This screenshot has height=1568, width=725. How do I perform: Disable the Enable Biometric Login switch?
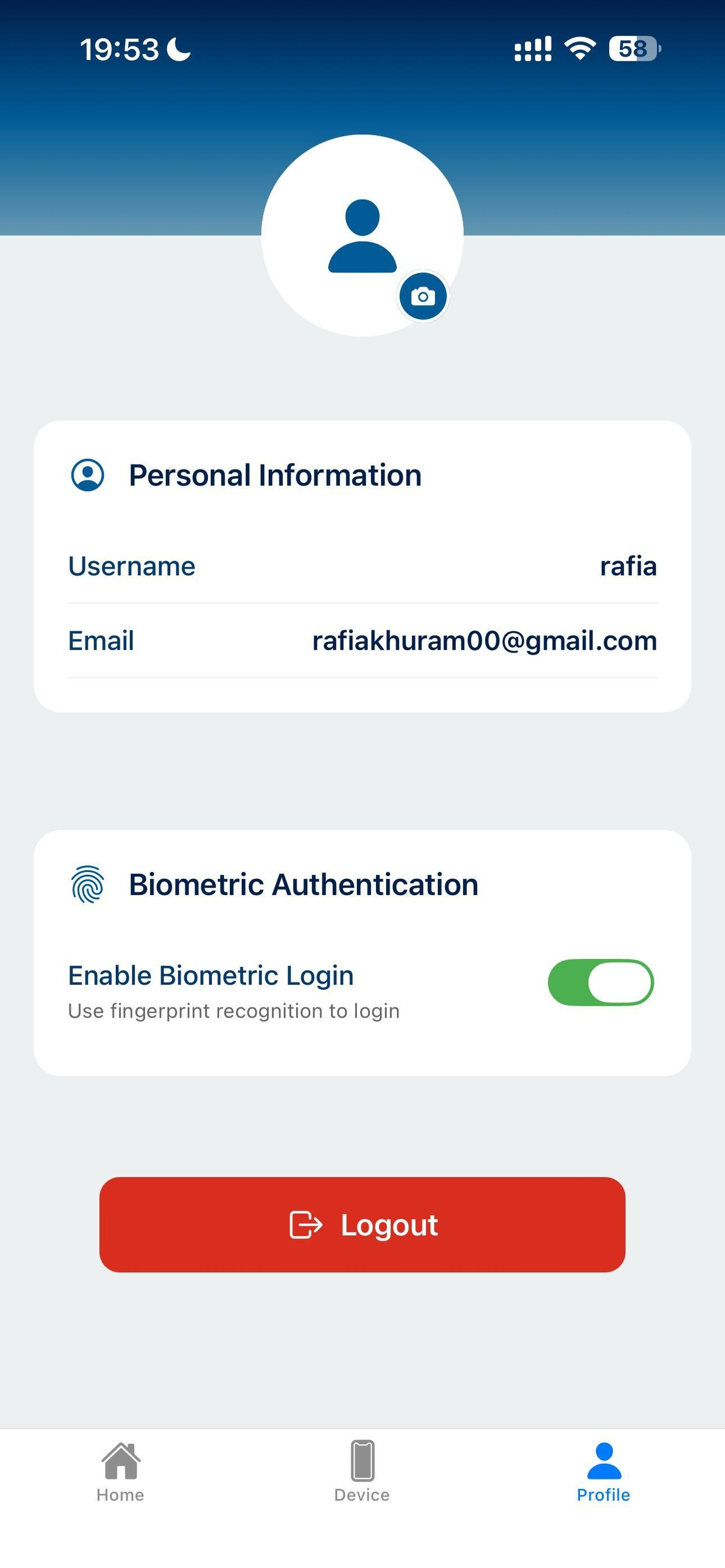point(600,983)
